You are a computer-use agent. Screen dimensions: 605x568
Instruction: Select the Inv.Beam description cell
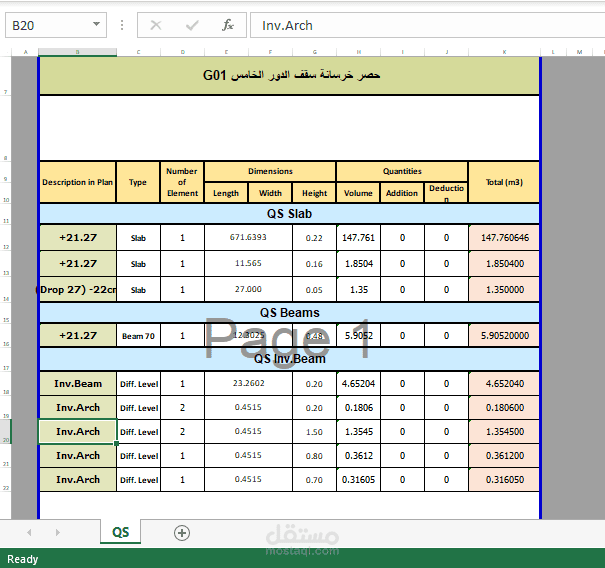[x=78, y=384]
